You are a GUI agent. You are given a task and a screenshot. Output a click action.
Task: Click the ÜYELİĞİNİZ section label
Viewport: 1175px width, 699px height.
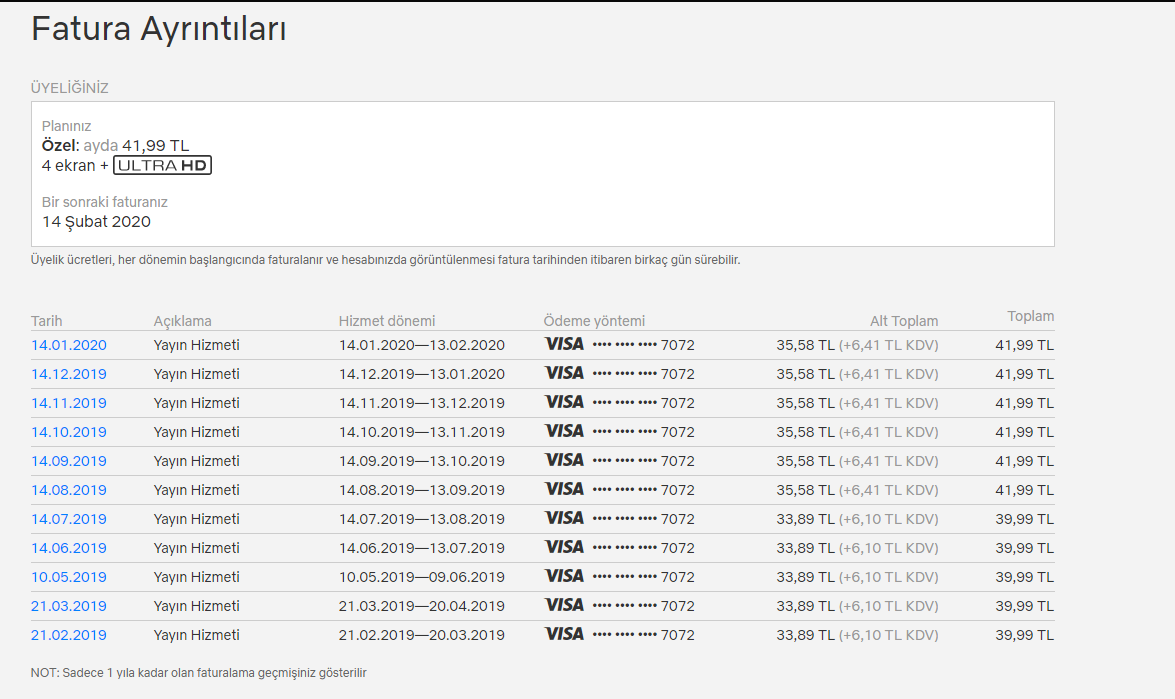click(x=70, y=88)
